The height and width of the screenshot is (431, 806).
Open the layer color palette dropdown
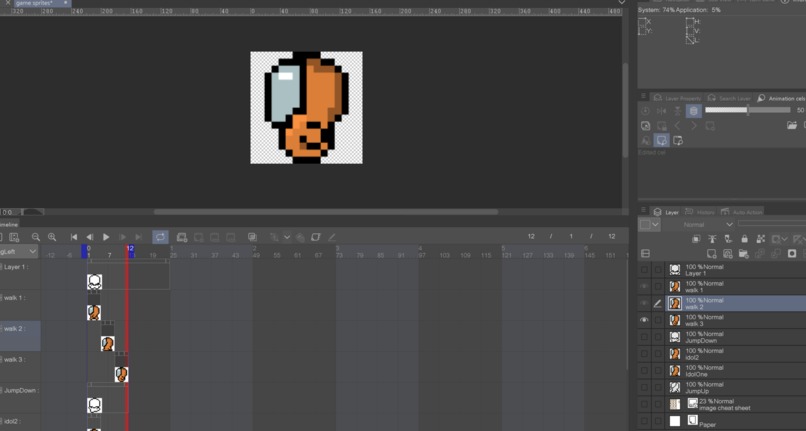(649, 225)
